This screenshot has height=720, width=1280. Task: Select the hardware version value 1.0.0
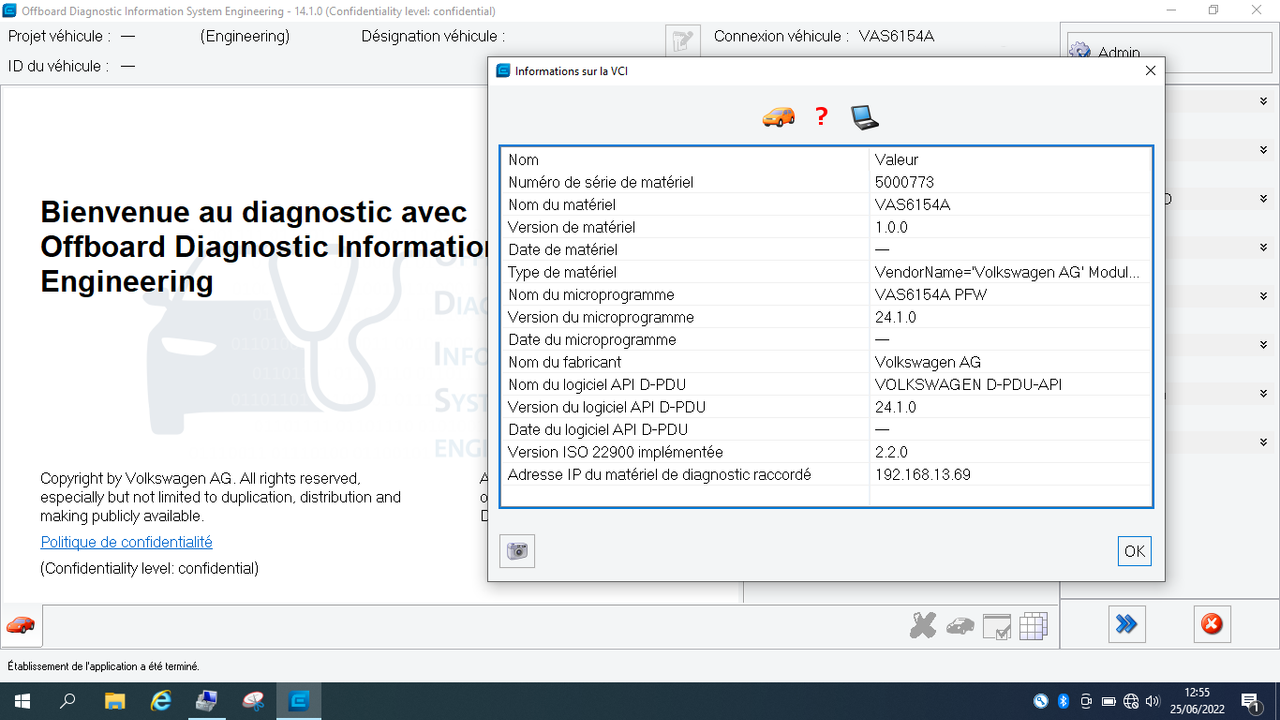click(x=894, y=227)
